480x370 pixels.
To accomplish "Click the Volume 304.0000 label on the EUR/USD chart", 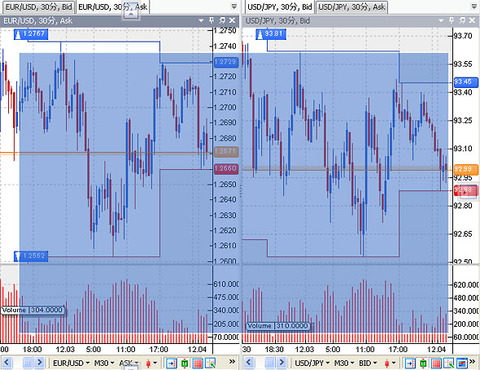I will click(33, 310).
